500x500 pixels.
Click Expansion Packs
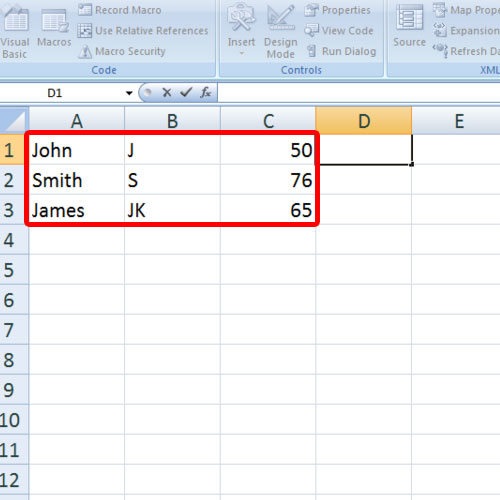coord(466,31)
